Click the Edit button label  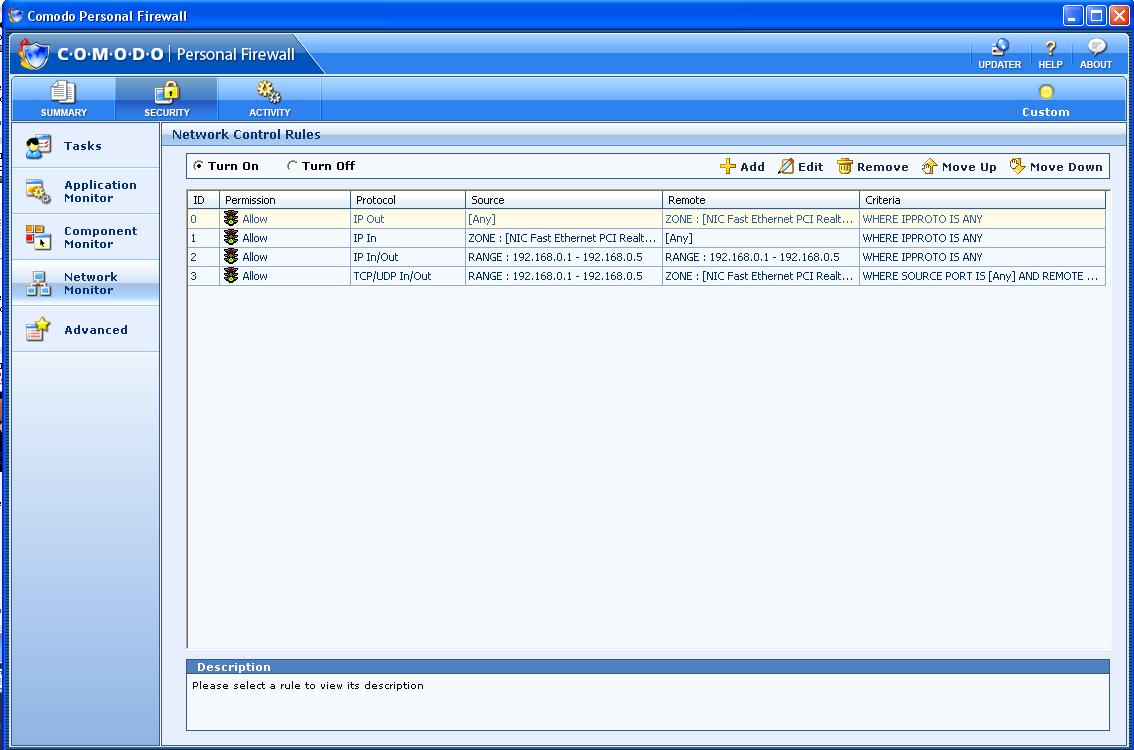coord(811,167)
